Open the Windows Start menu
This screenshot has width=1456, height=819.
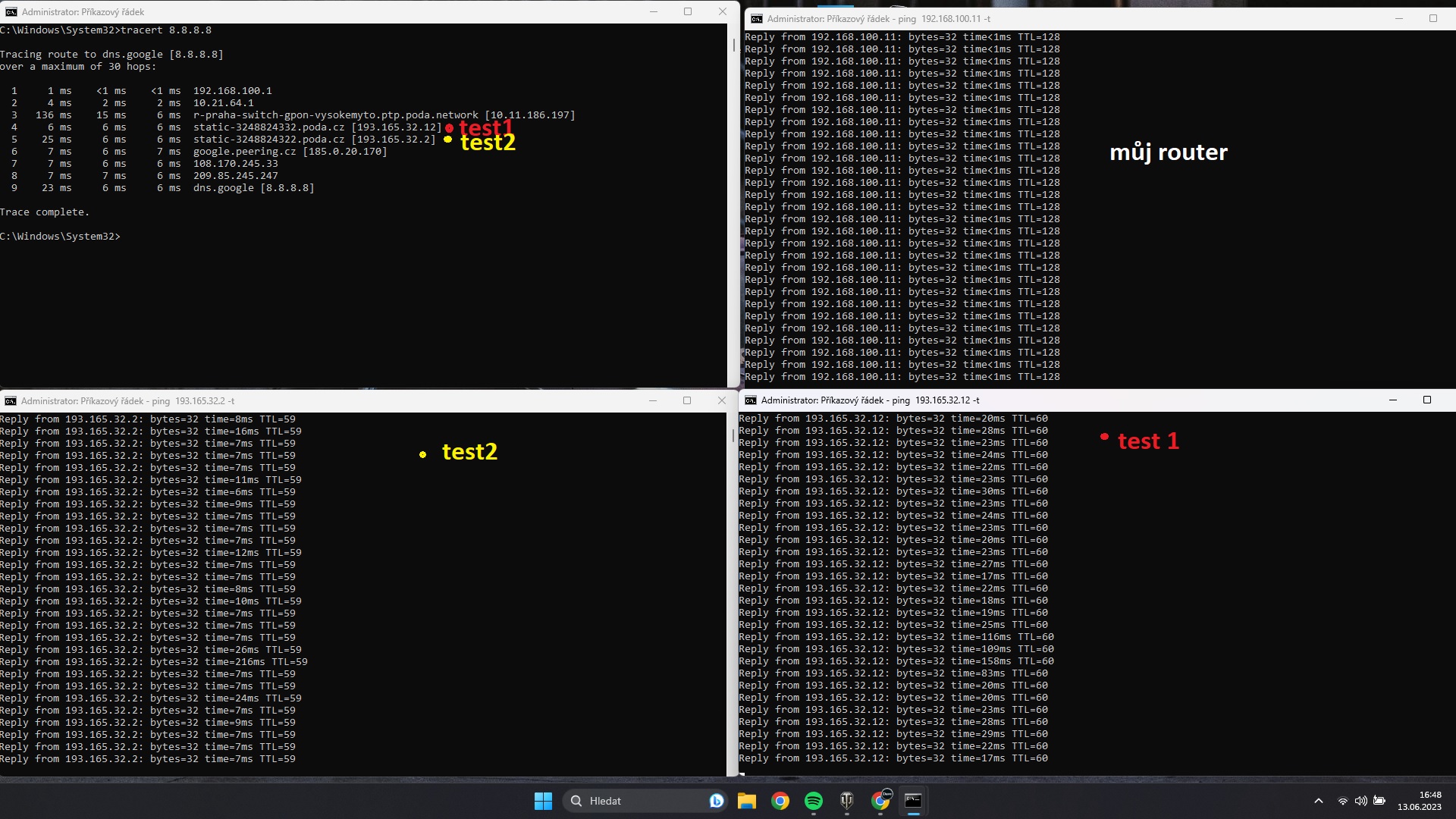543,801
